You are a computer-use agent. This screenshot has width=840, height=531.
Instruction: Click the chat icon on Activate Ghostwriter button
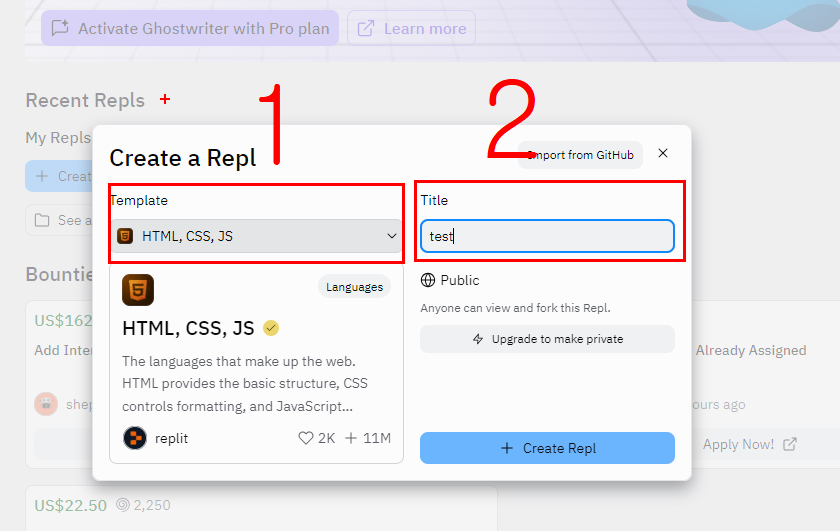tap(60, 28)
